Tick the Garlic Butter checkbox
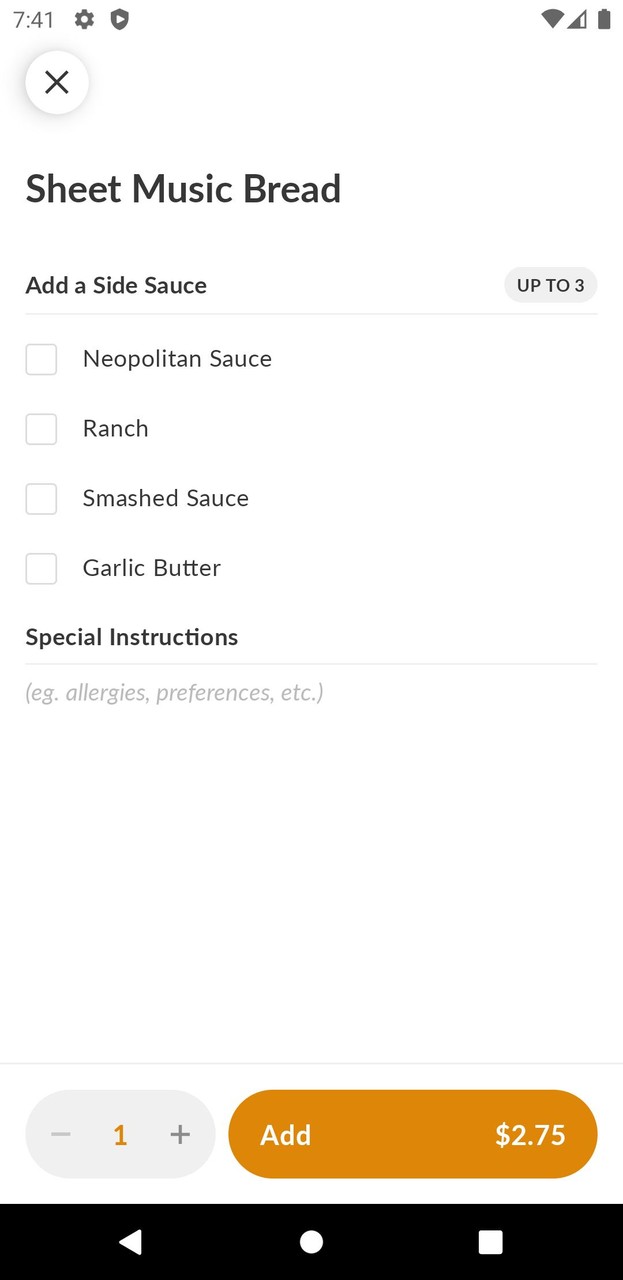 (x=41, y=568)
